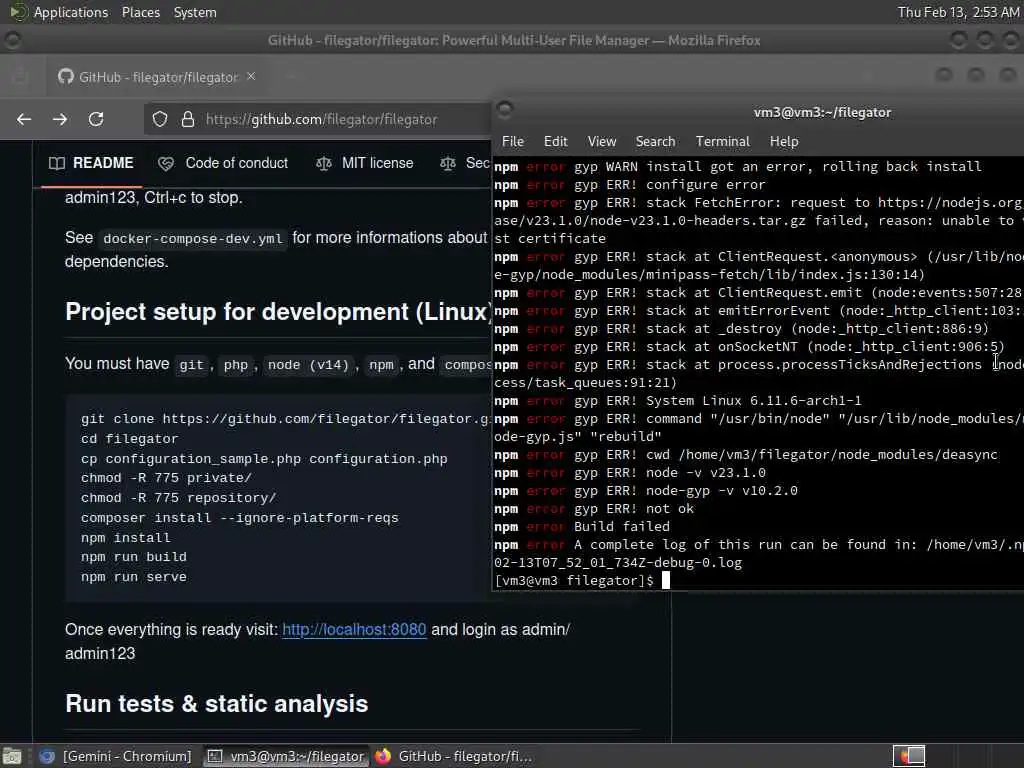Click the clock showing Thu Feb 13, 2:53 AM
This screenshot has width=1024, height=768.
957,12
